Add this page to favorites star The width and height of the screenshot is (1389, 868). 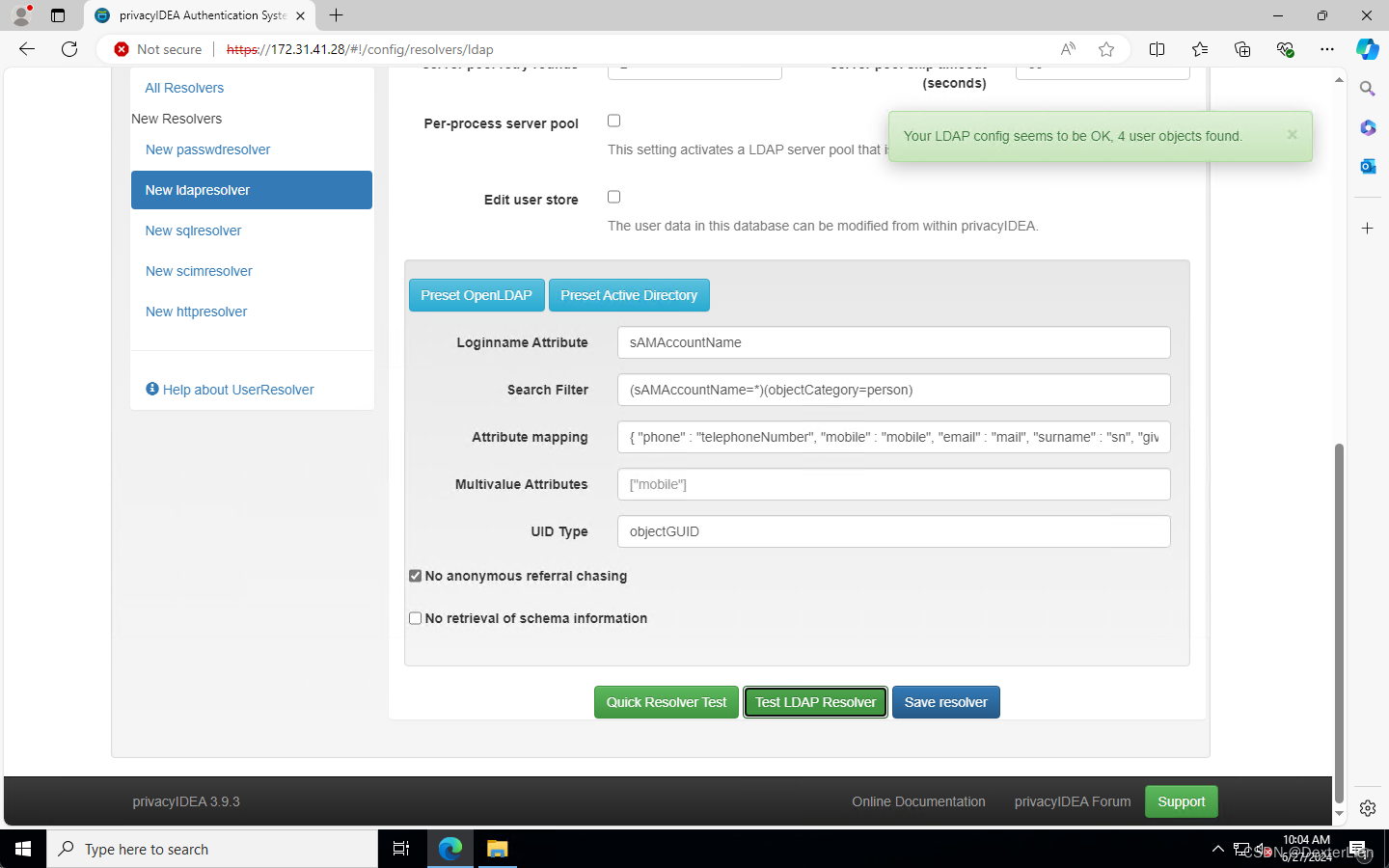[x=1106, y=49]
